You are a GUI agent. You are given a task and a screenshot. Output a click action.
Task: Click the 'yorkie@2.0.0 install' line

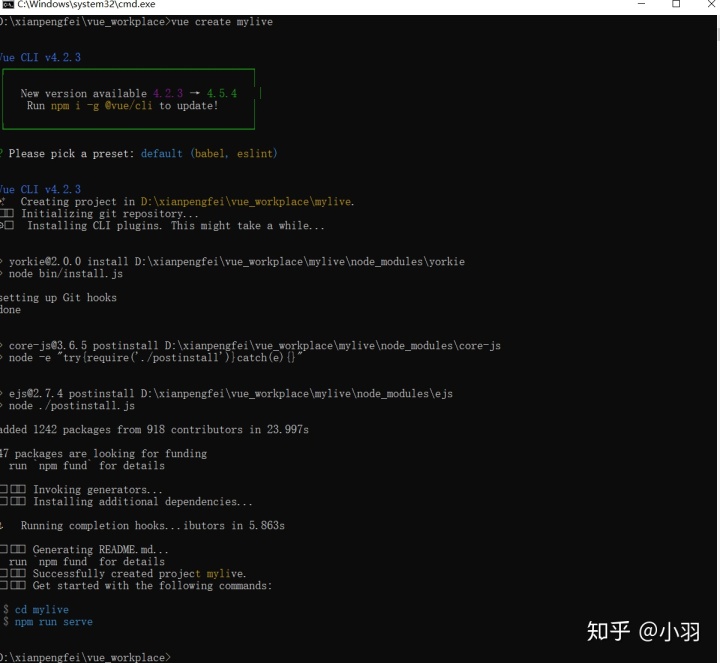click(x=232, y=262)
